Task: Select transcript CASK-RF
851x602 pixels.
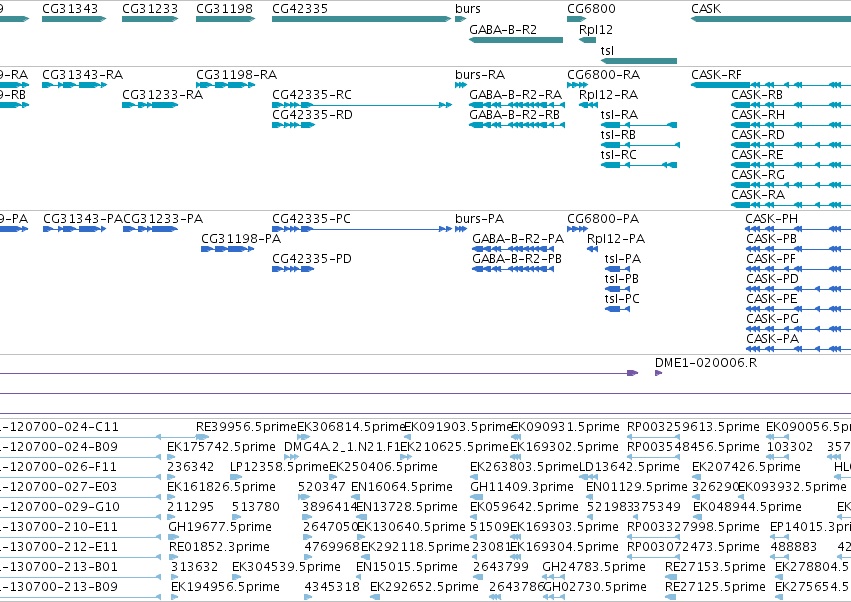Action: pos(771,85)
